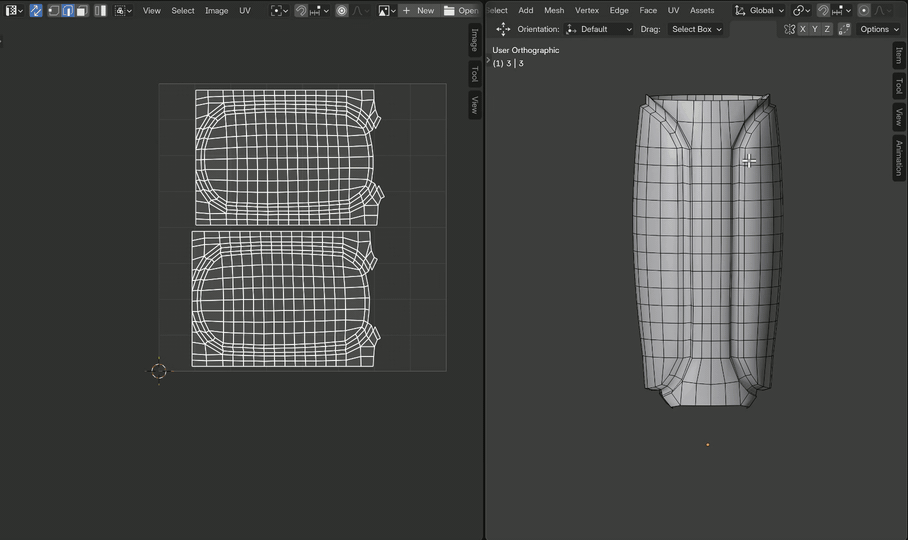Open 3D viewport snapping options dropdown
The height and width of the screenshot is (540, 908).
point(841,10)
